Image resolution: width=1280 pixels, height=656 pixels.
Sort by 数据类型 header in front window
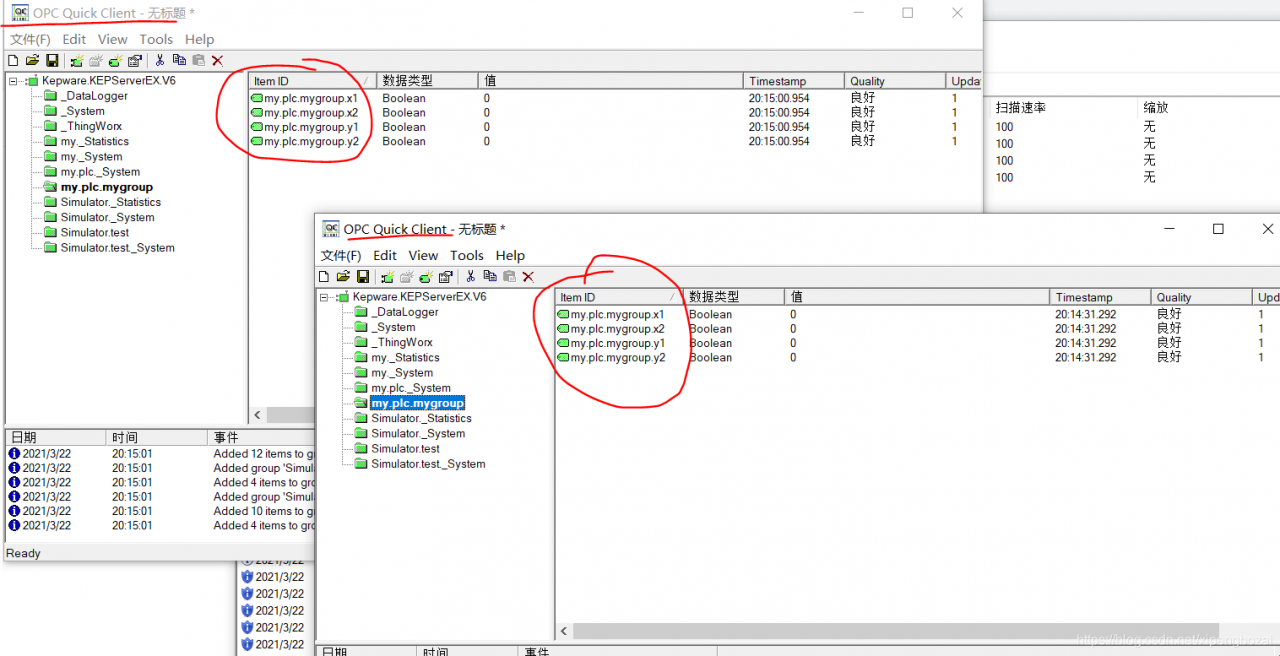click(x=735, y=297)
